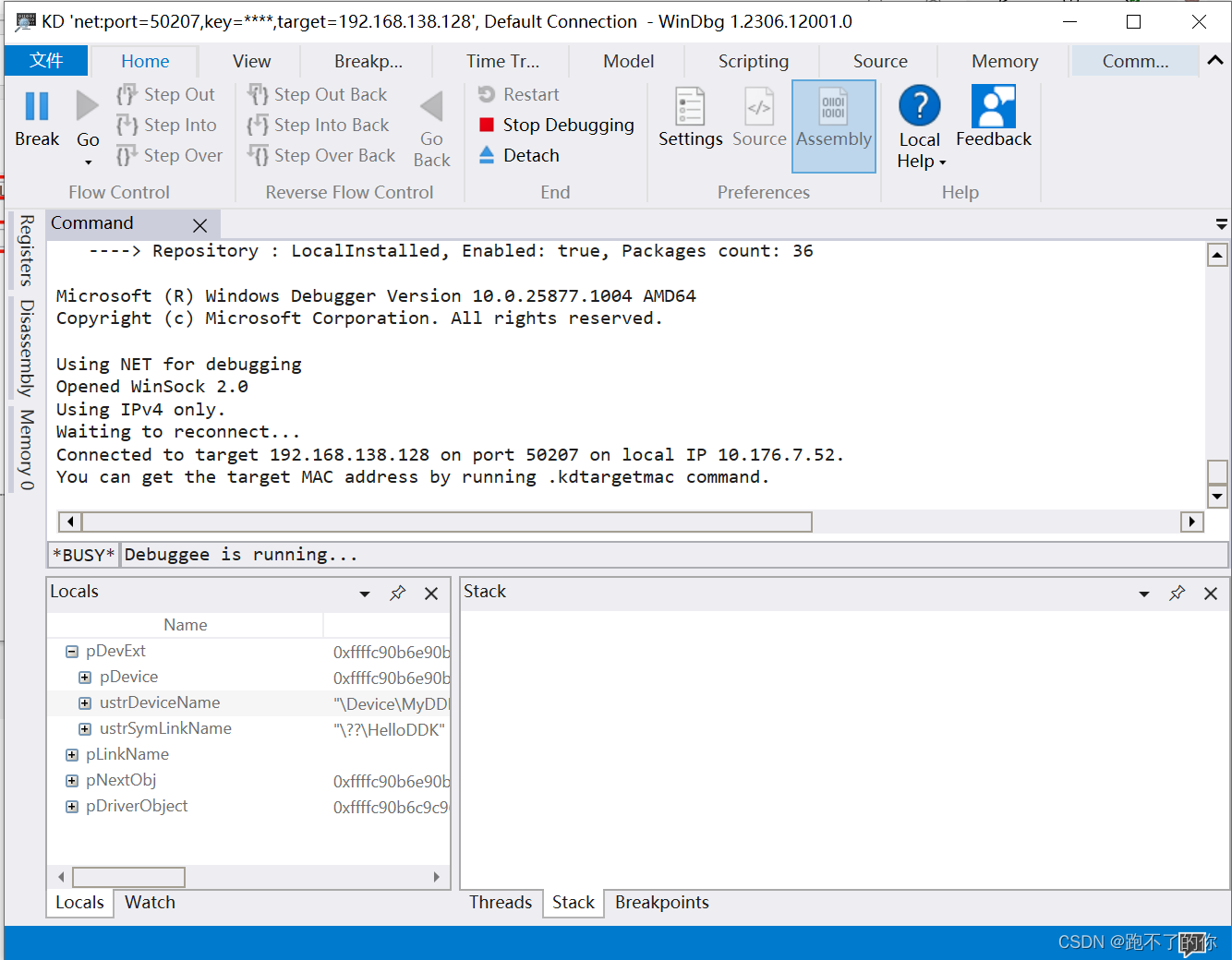Open the Memory 0 side panel

tap(27, 450)
